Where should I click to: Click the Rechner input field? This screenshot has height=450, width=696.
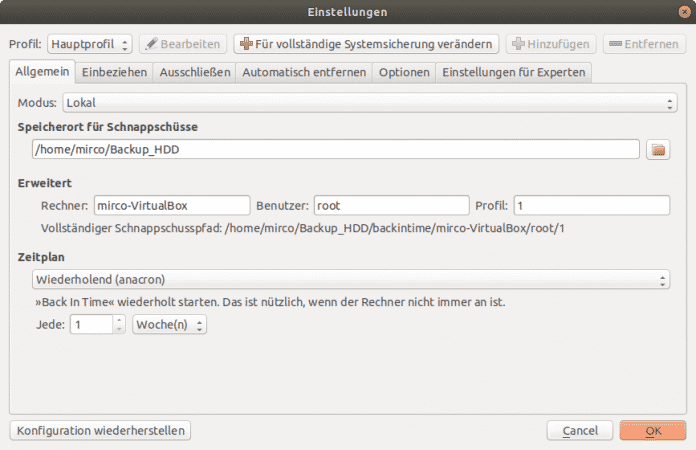coord(171,206)
